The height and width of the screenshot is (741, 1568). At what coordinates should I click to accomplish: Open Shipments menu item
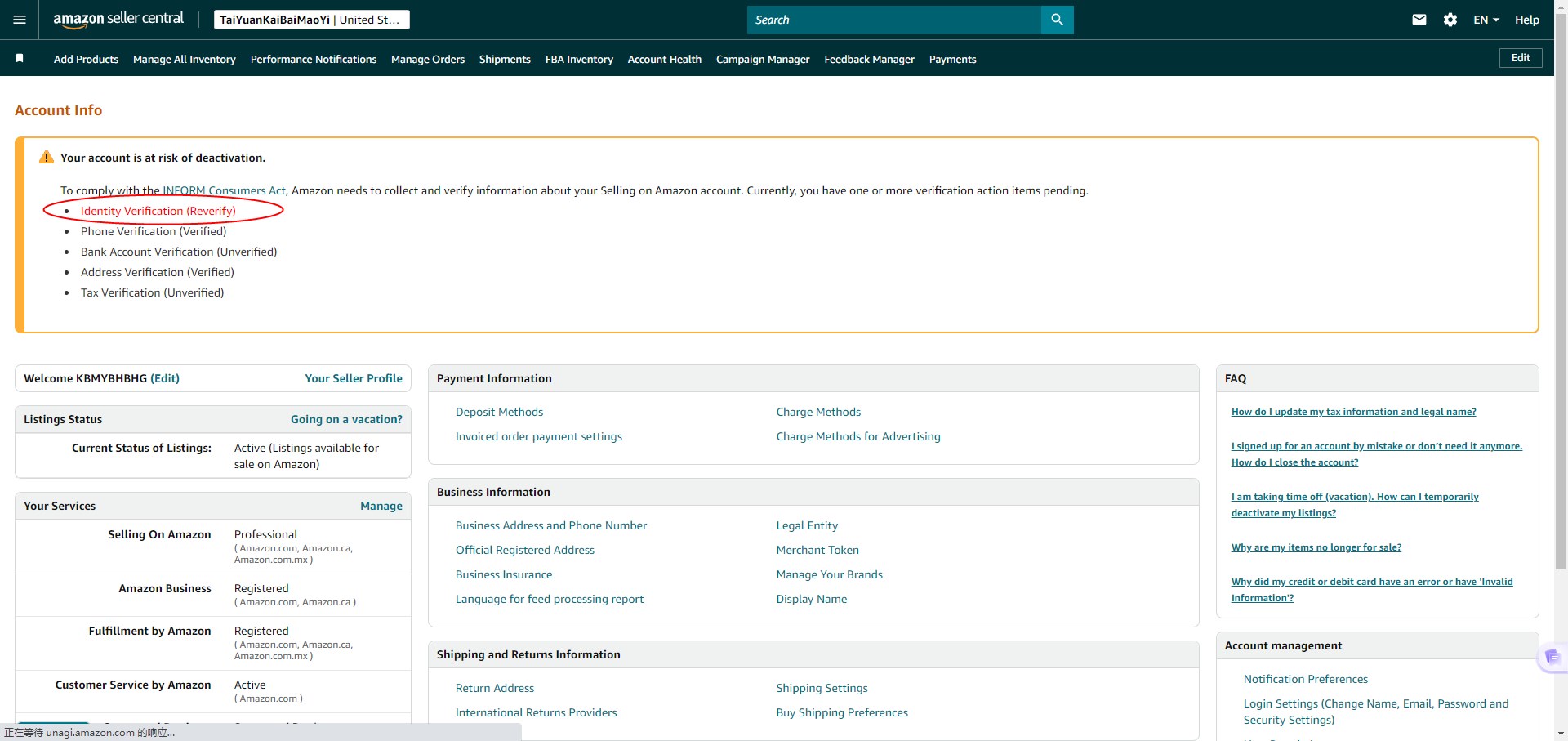click(x=505, y=59)
